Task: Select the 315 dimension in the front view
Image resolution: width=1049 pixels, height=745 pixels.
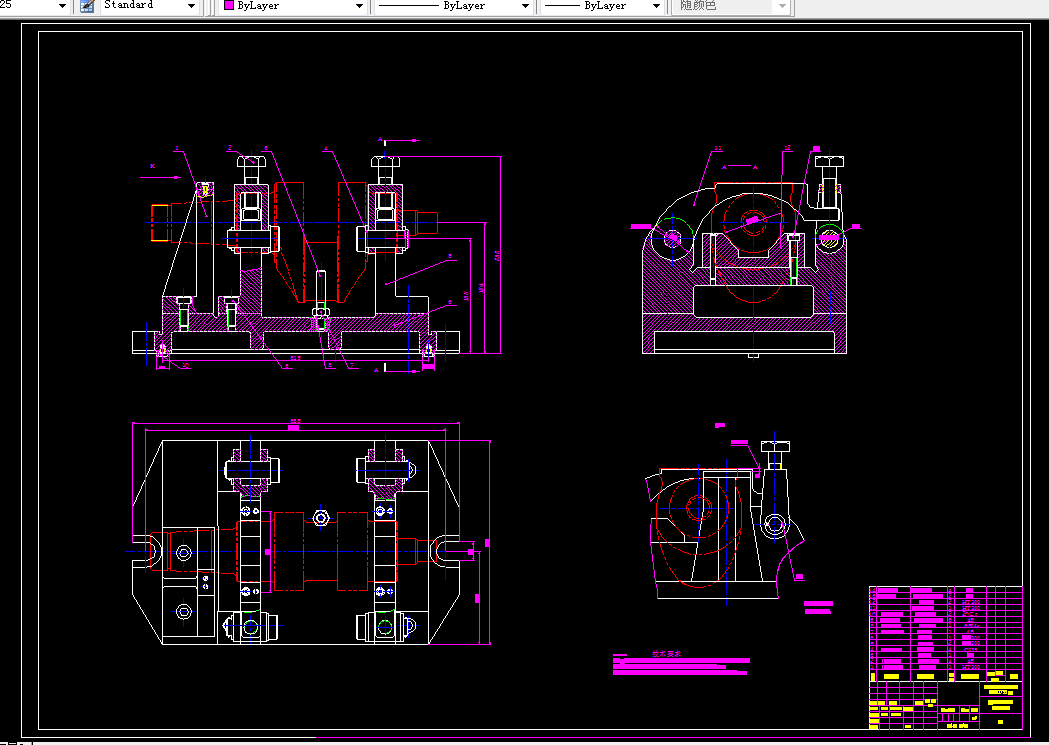Action: click(295, 358)
